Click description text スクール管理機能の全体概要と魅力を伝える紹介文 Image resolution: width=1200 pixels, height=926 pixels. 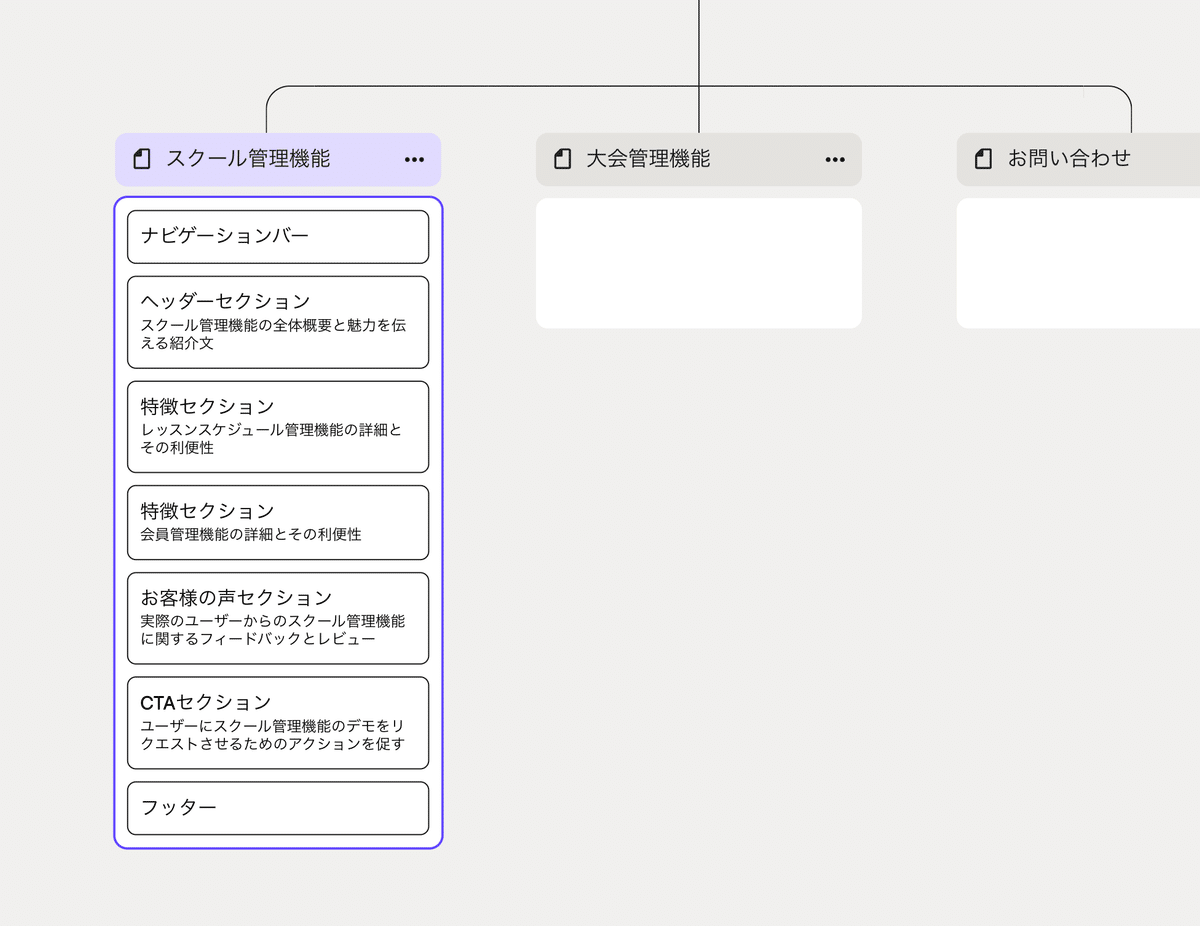(274, 334)
